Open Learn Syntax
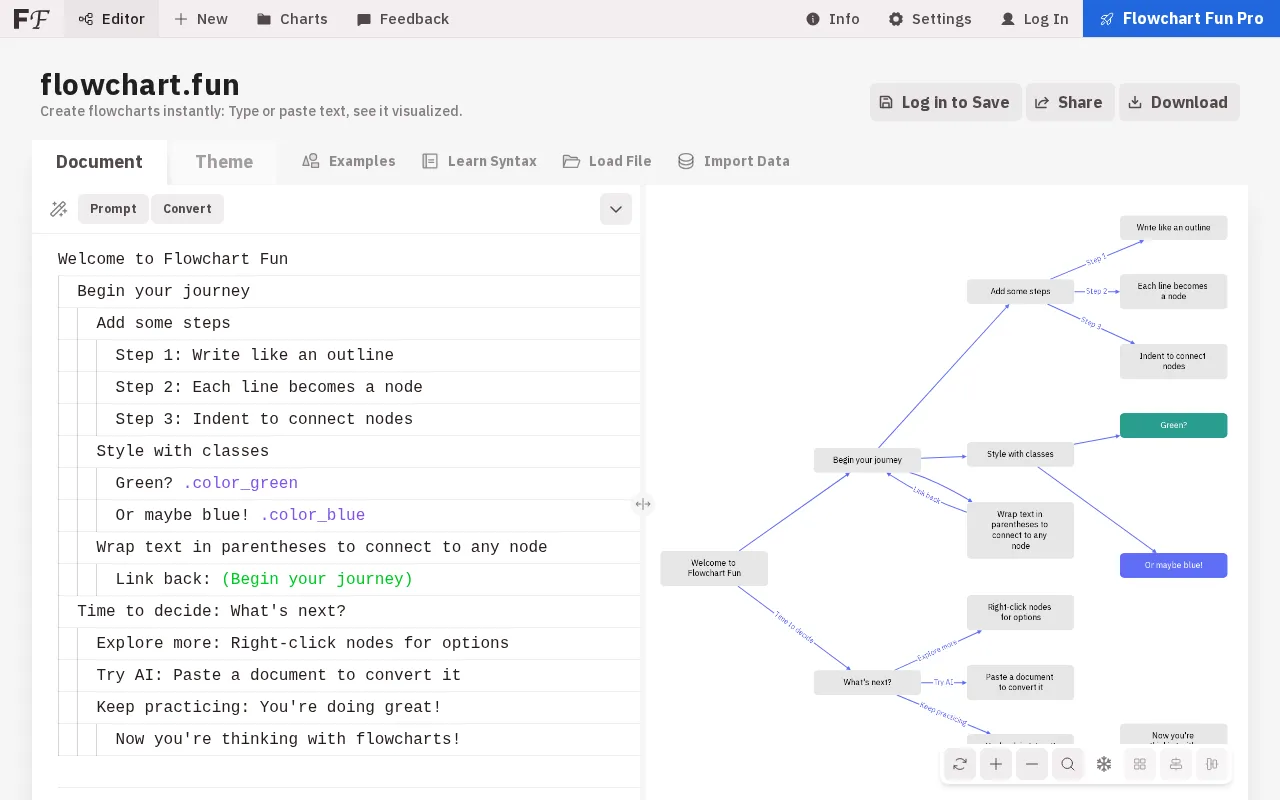This screenshot has height=800, width=1280. coord(479,161)
